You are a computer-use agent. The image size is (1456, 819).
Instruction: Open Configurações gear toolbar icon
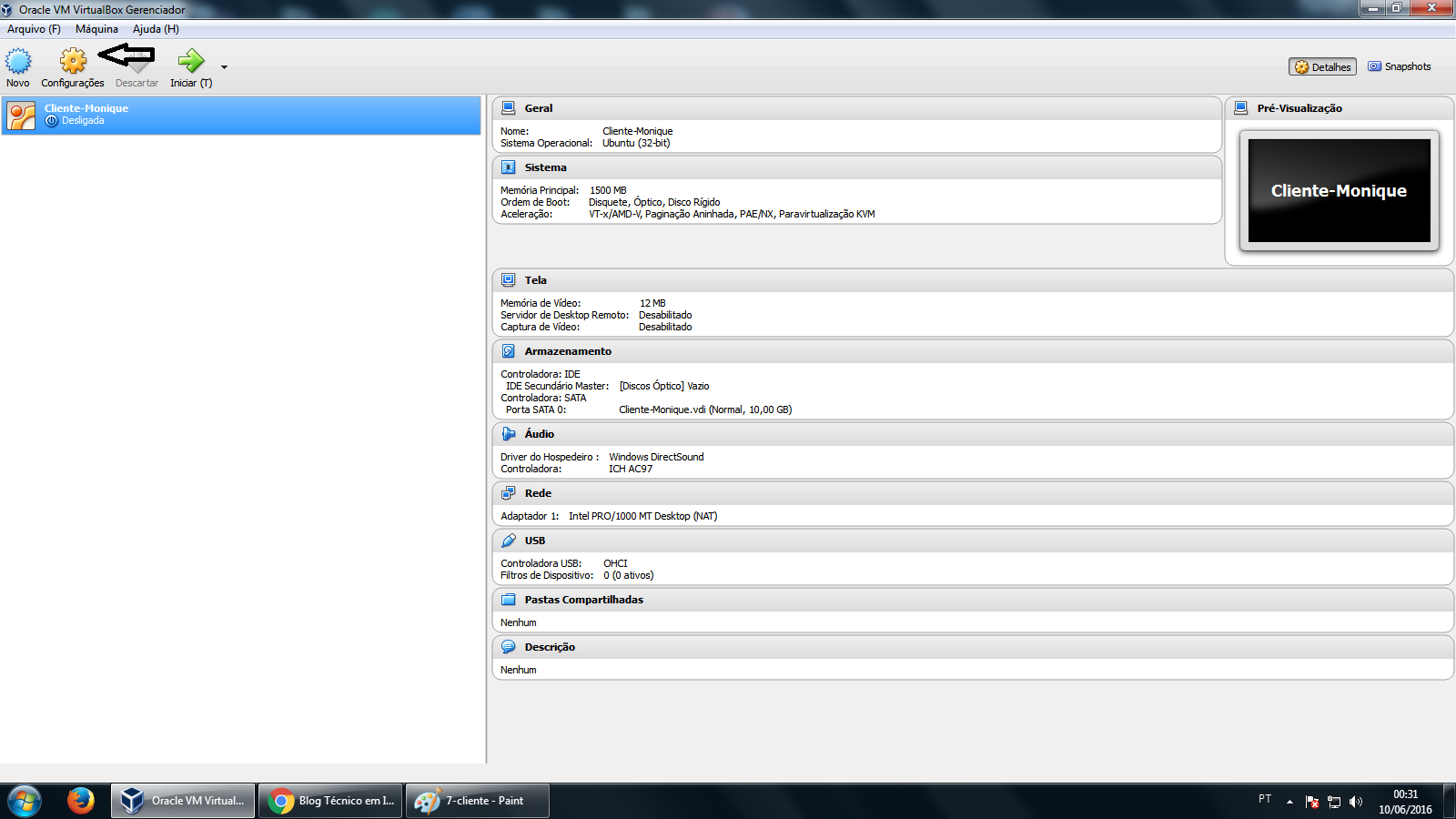point(73,62)
